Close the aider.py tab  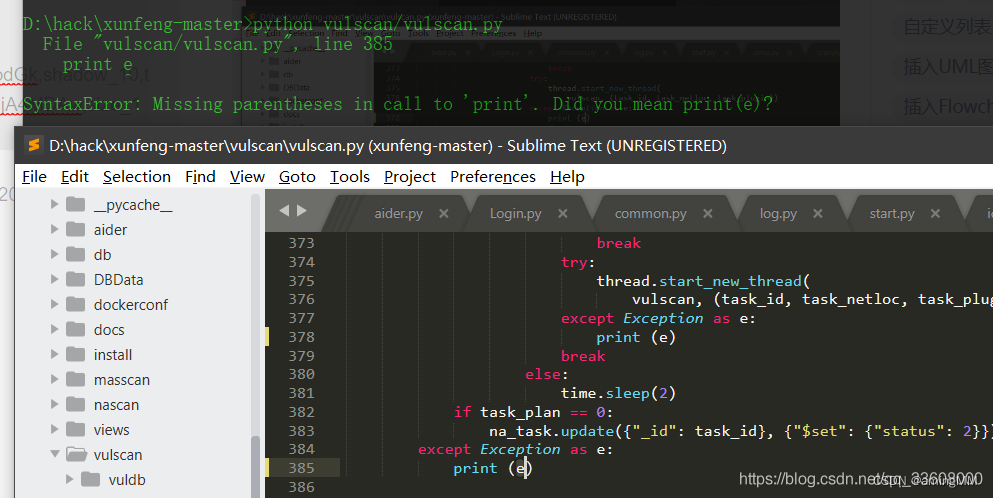tap(444, 214)
